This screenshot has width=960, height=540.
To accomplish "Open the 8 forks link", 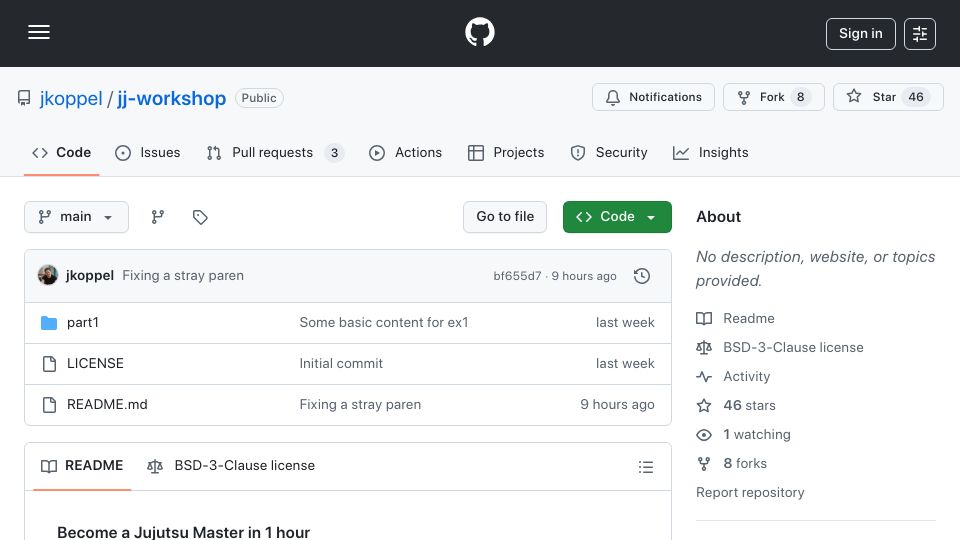I will (745, 463).
